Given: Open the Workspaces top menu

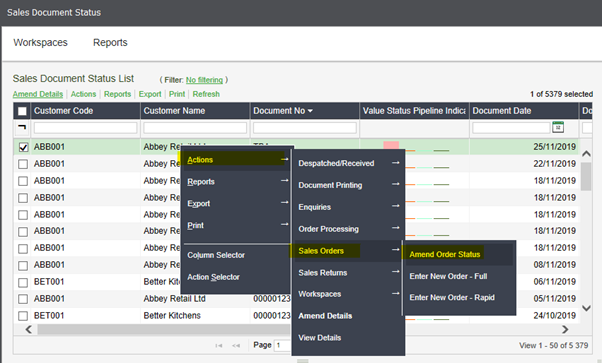Looking at the screenshot, I should 40,43.
